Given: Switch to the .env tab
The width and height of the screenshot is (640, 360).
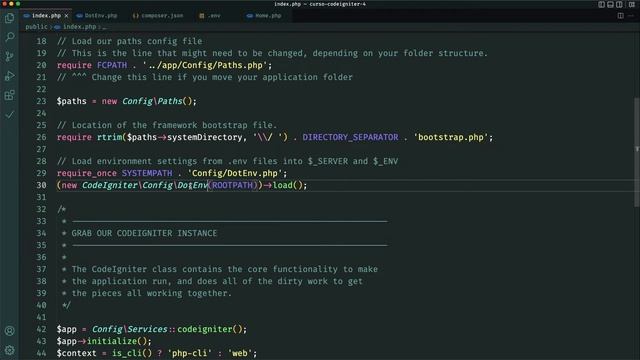Looking at the screenshot, I should point(210,16).
